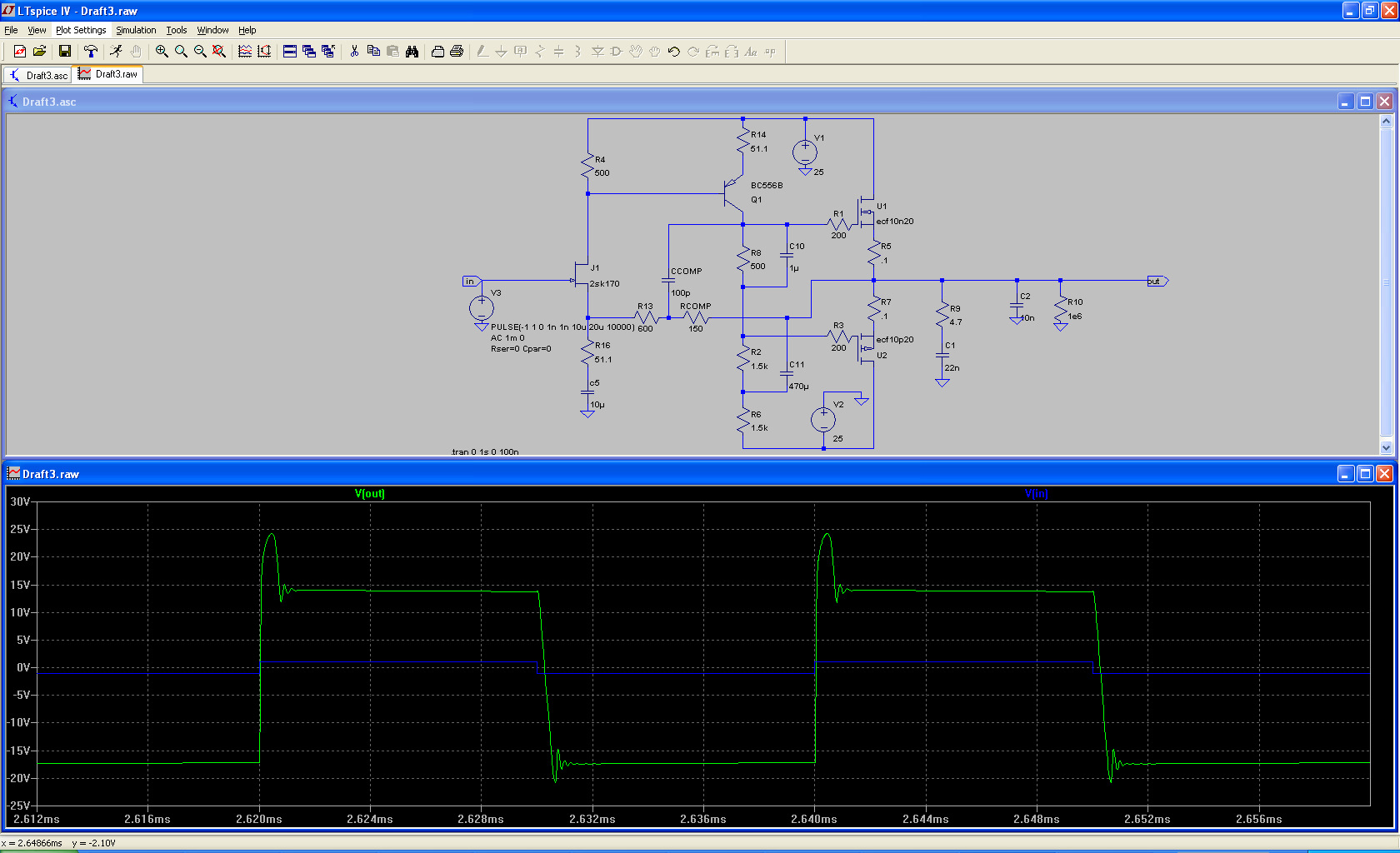Create a new schematic from toolbar
This screenshot has height=853, width=1400.
point(20,52)
